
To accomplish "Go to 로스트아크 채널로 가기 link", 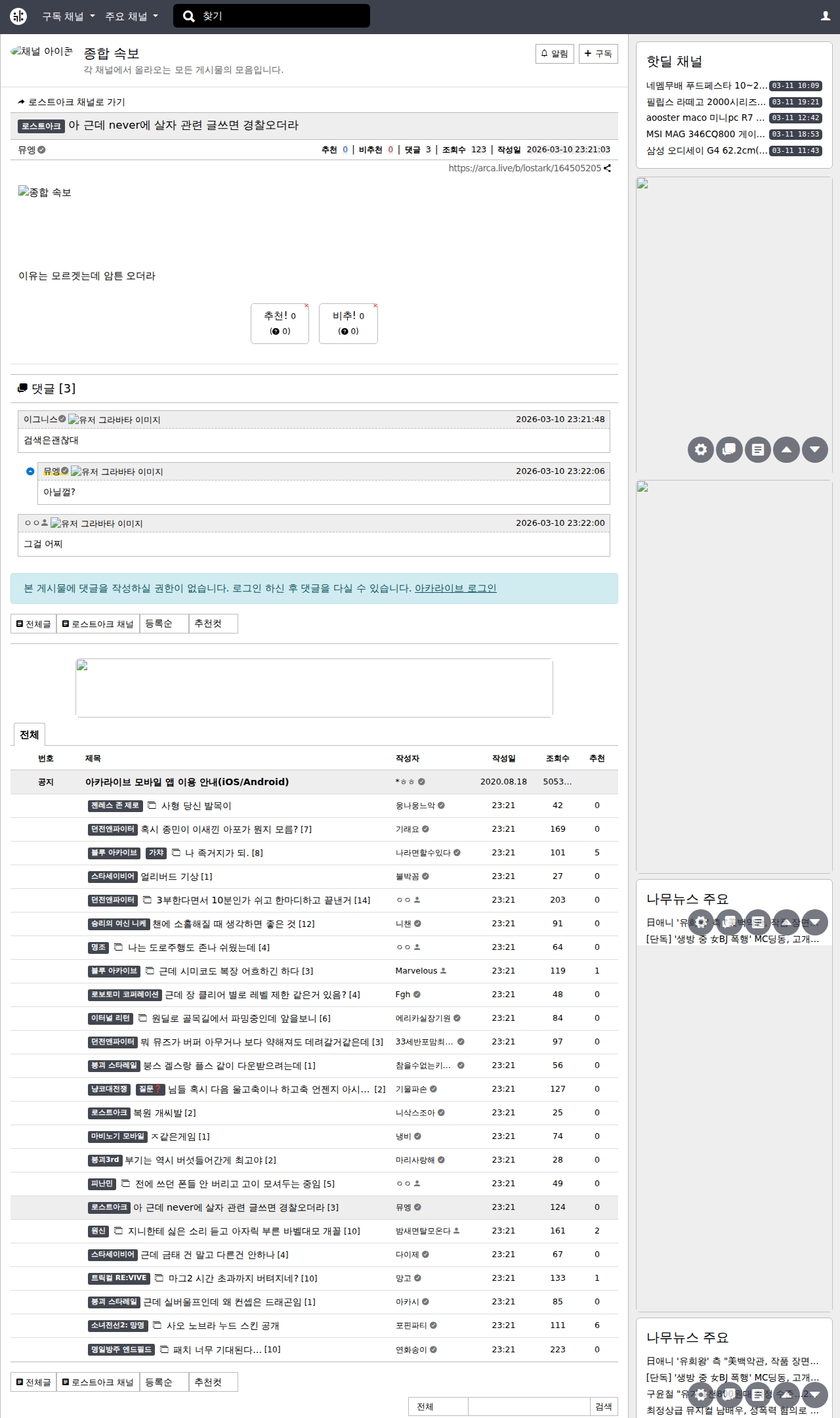I will [x=72, y=102].
